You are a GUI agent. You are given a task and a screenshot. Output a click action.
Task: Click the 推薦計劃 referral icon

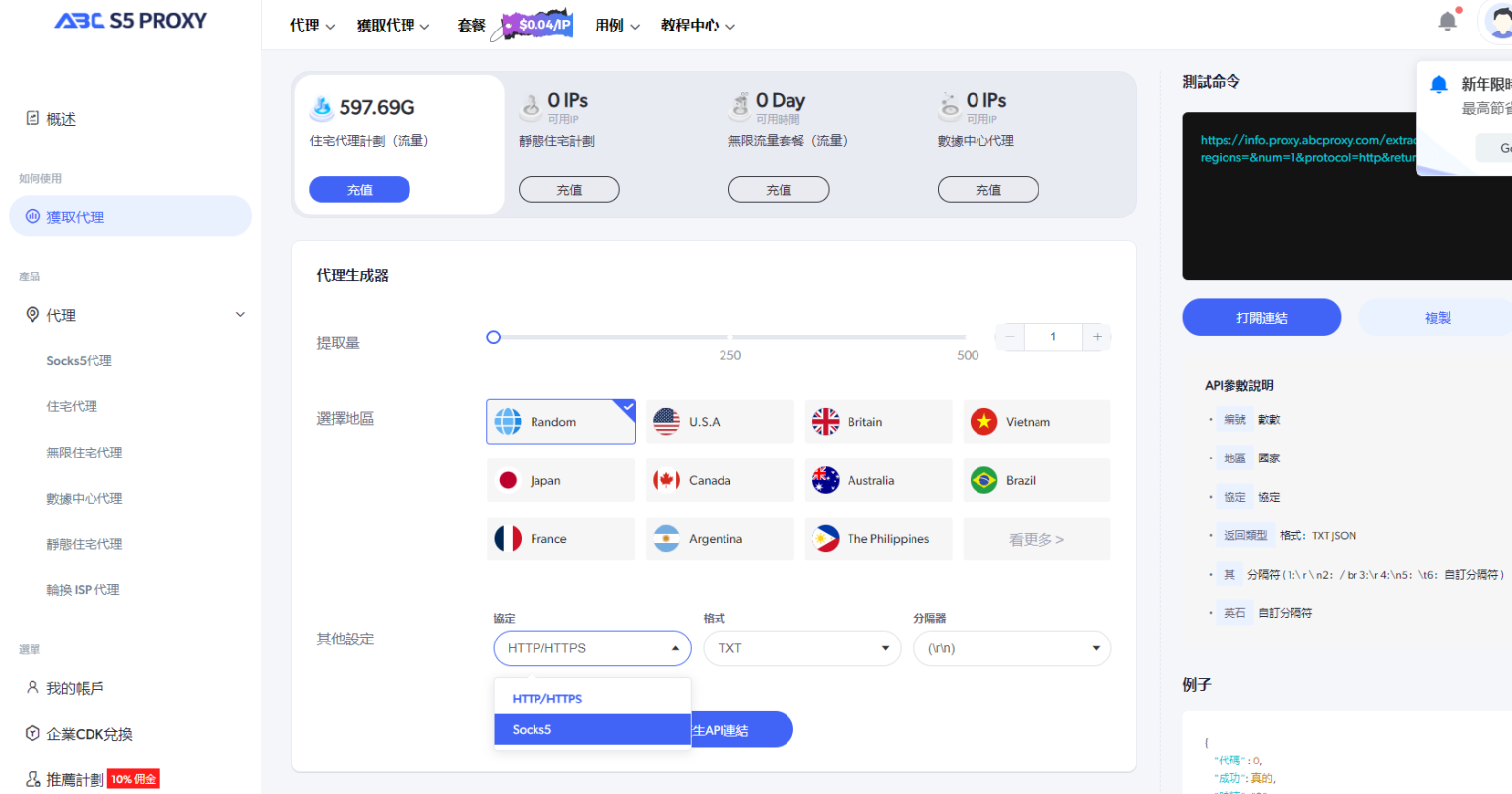tap(32, 778)
